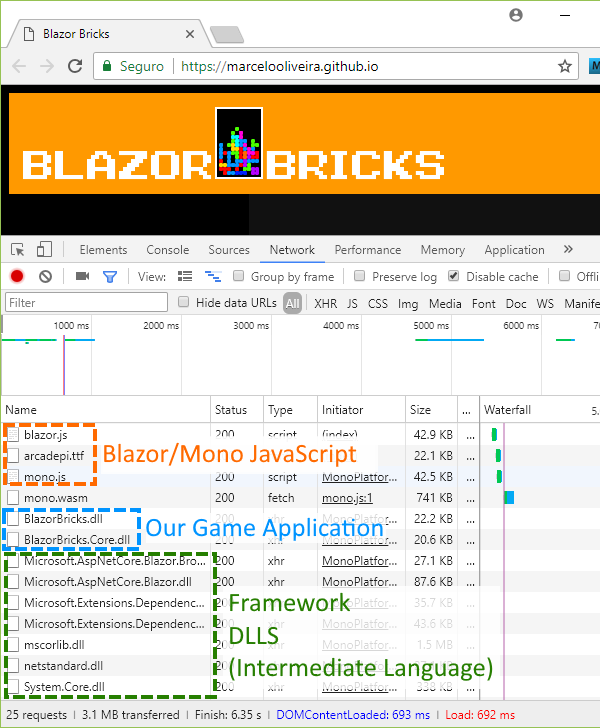The height and width of the screenshot is (728, 600).
Task: Open the mono.js:1 initiator link
Action: [x=347, y=498]
